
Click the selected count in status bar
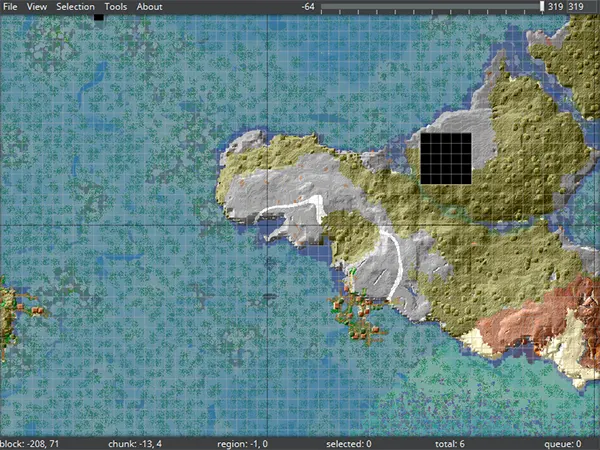(349, 443)
